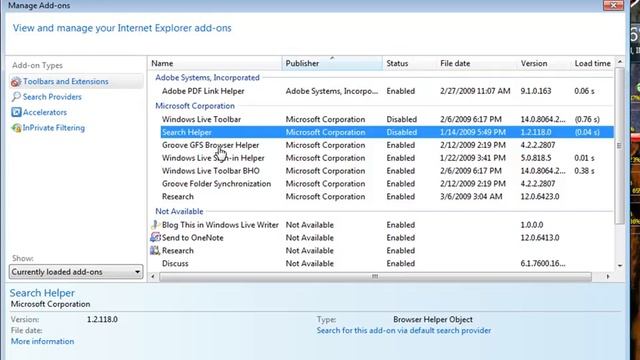
Task: Click the Adobe Systems, Incorporated group header
Action: (207, 78)
